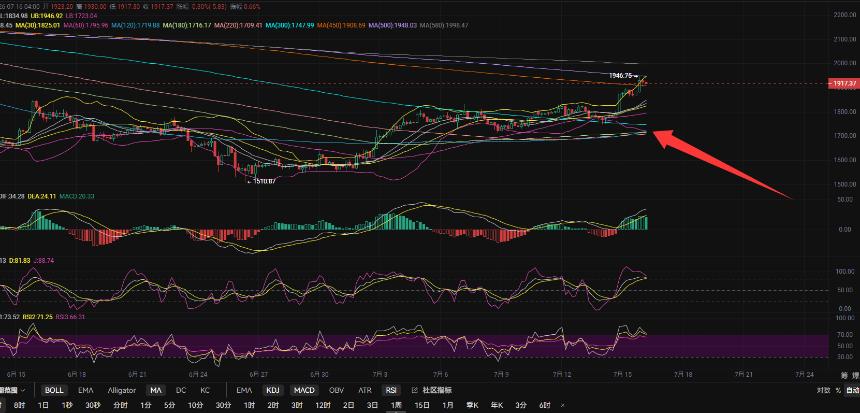The height and width of the screenshot is (413, 860).
Task: Switch to the 3分 timeframe
Action: (521, 405)
